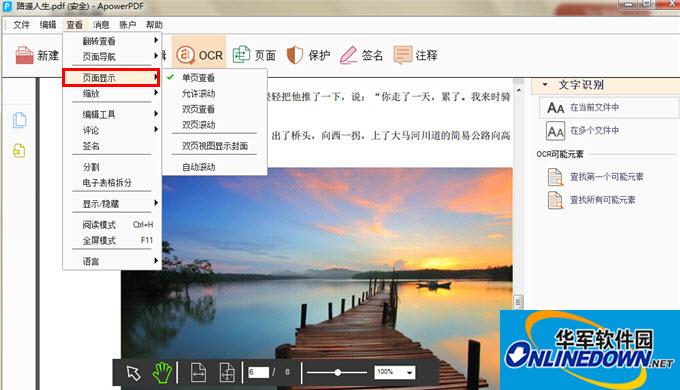Click 查找第一个可能元素 icon
Viewport: 680px width, 390px height.
[x=555, y=177]
